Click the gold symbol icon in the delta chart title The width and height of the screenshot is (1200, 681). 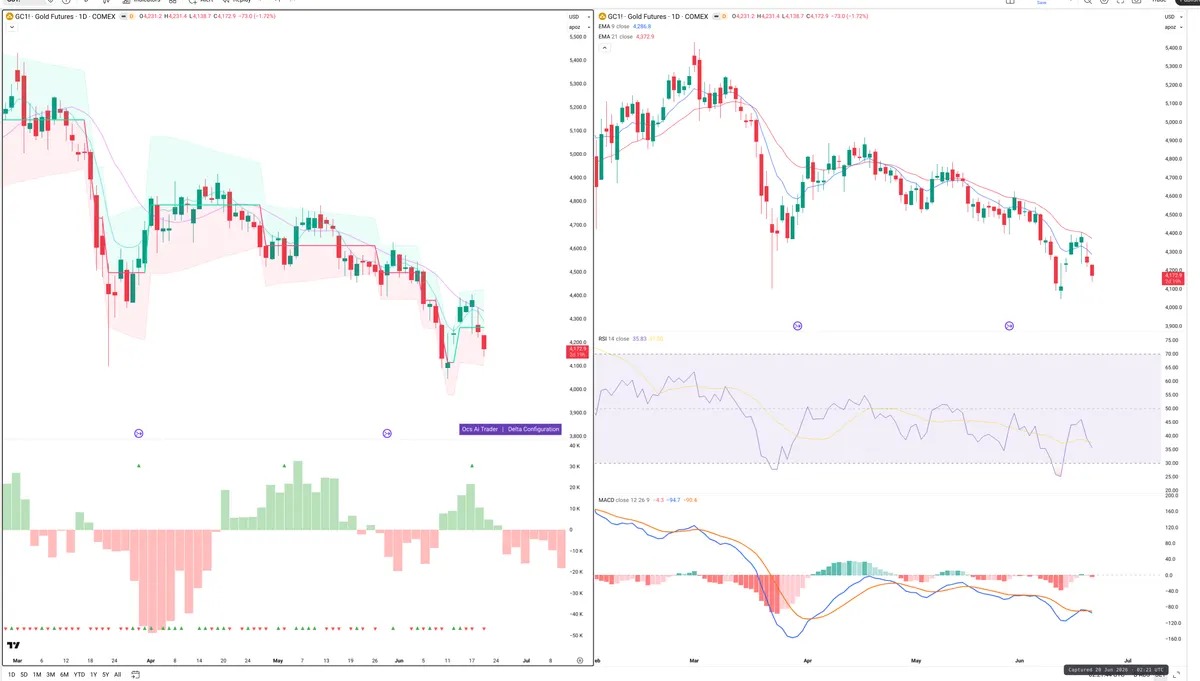coord(9,17)
